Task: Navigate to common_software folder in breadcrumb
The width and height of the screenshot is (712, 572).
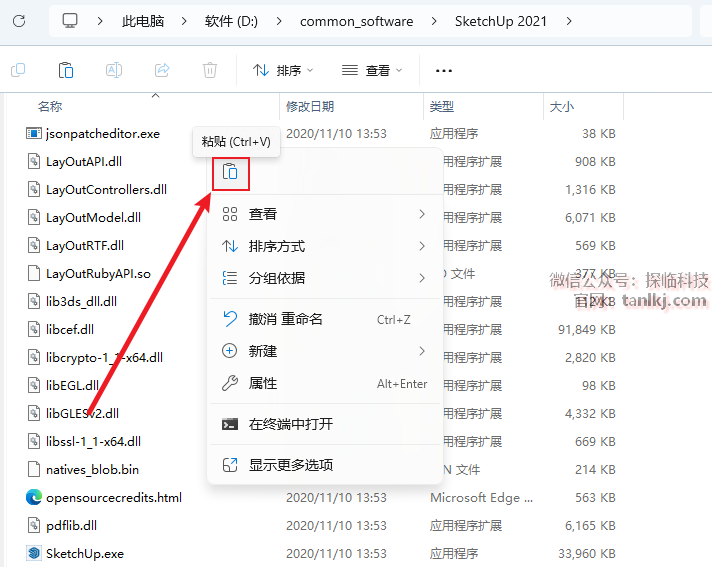Action: 356,21
